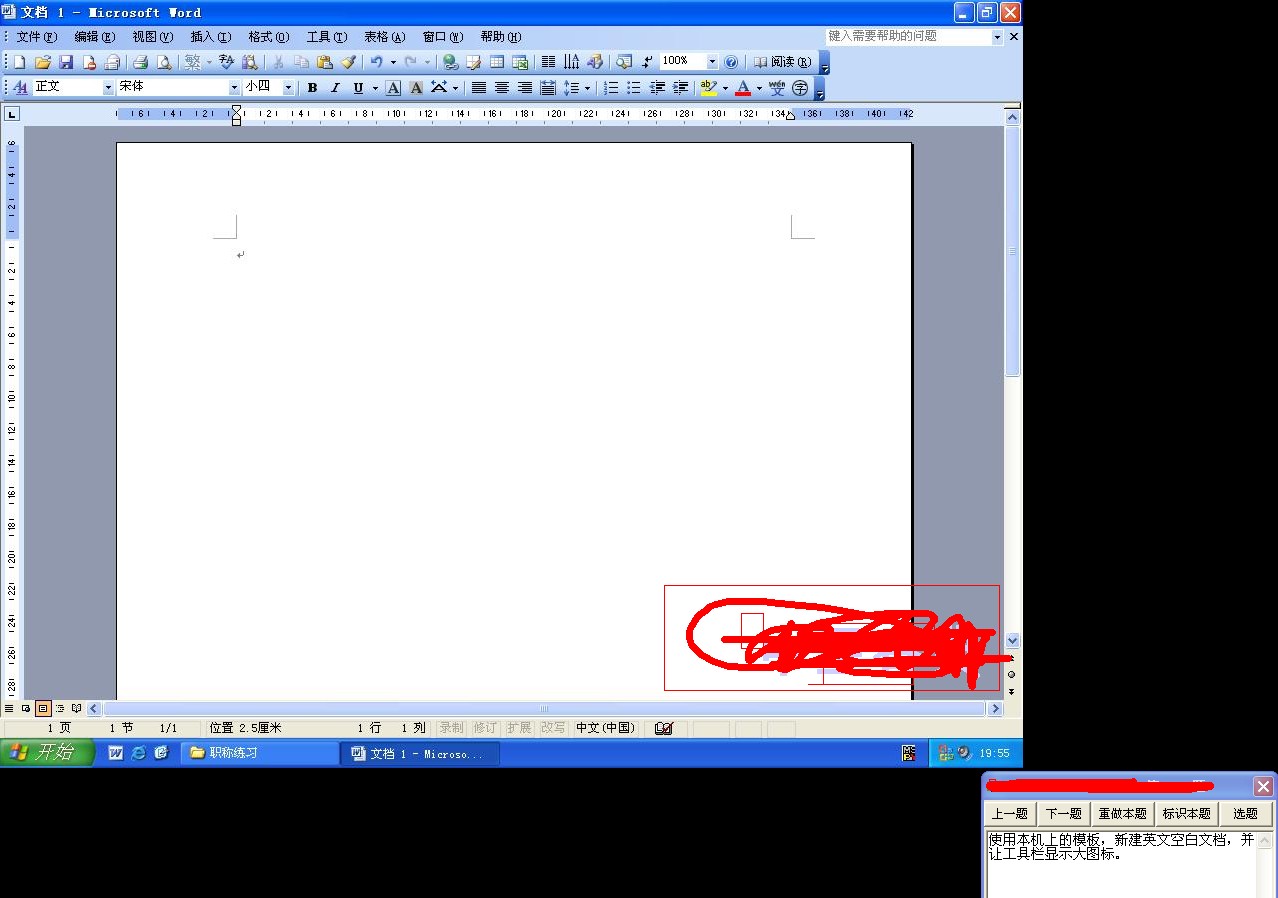
Task: Click the numbered list icon
Action: (611, 88)
